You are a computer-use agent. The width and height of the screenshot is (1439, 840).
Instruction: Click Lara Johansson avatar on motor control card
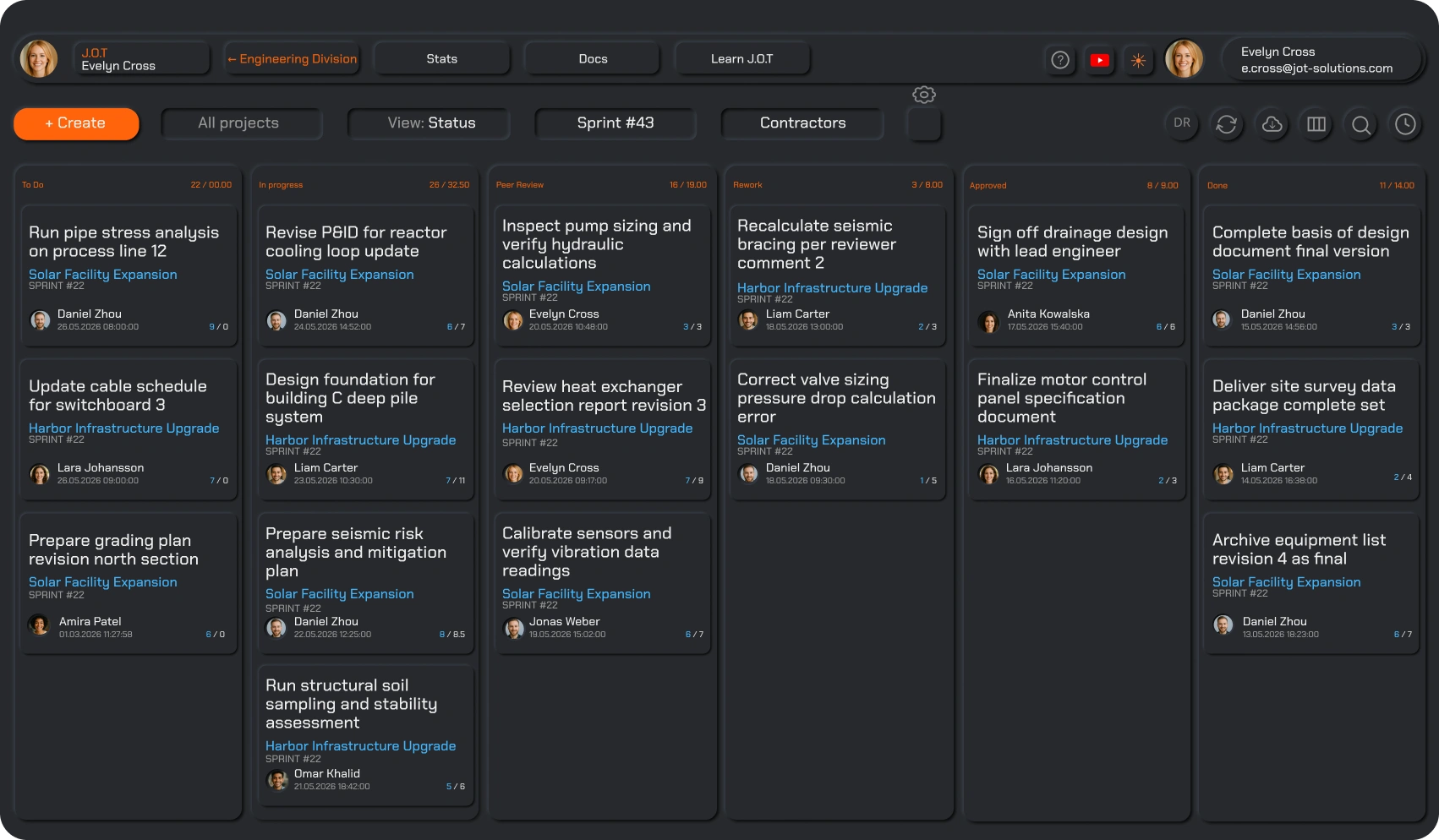[x=988, y=473]
